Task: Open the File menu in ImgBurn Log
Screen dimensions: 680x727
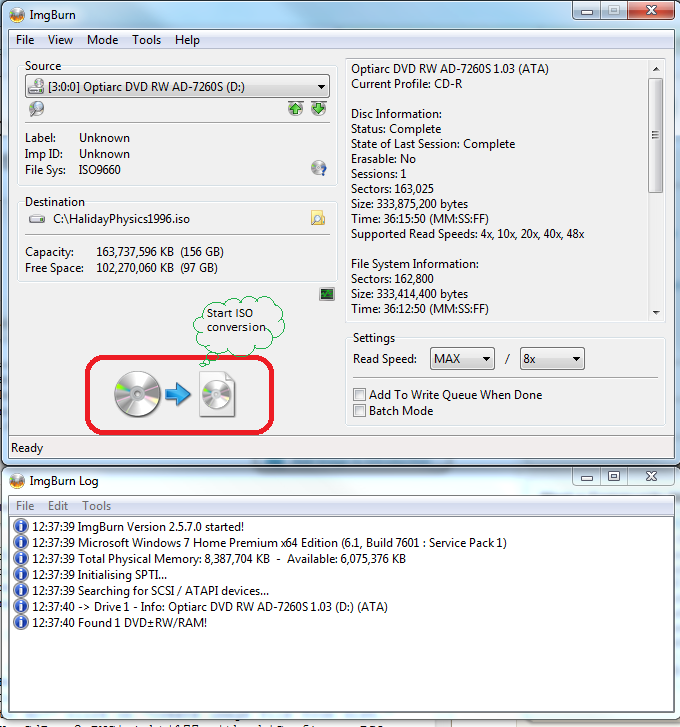Action: [25, 505]
